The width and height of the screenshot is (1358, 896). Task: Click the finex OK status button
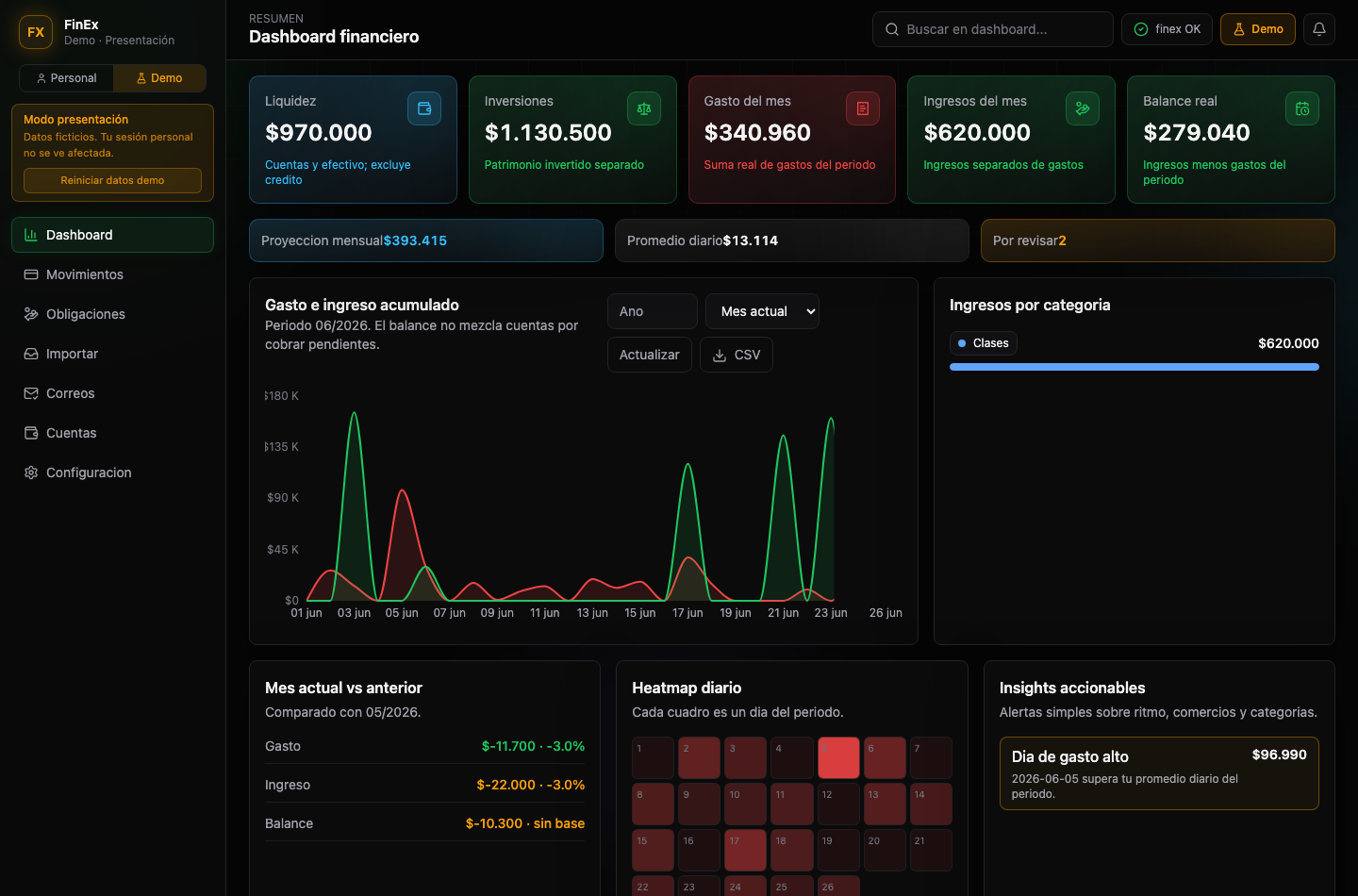(1167, 29)
